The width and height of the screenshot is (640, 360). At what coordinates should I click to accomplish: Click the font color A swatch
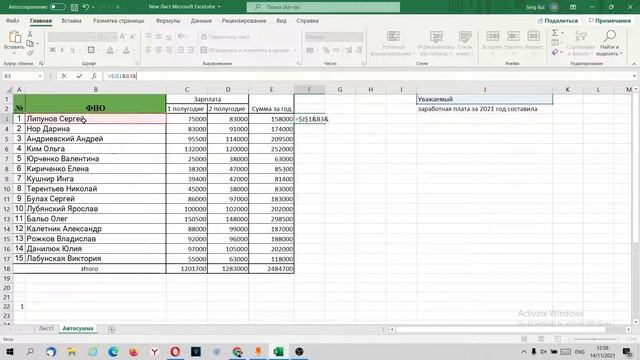(x=126, y=50)
